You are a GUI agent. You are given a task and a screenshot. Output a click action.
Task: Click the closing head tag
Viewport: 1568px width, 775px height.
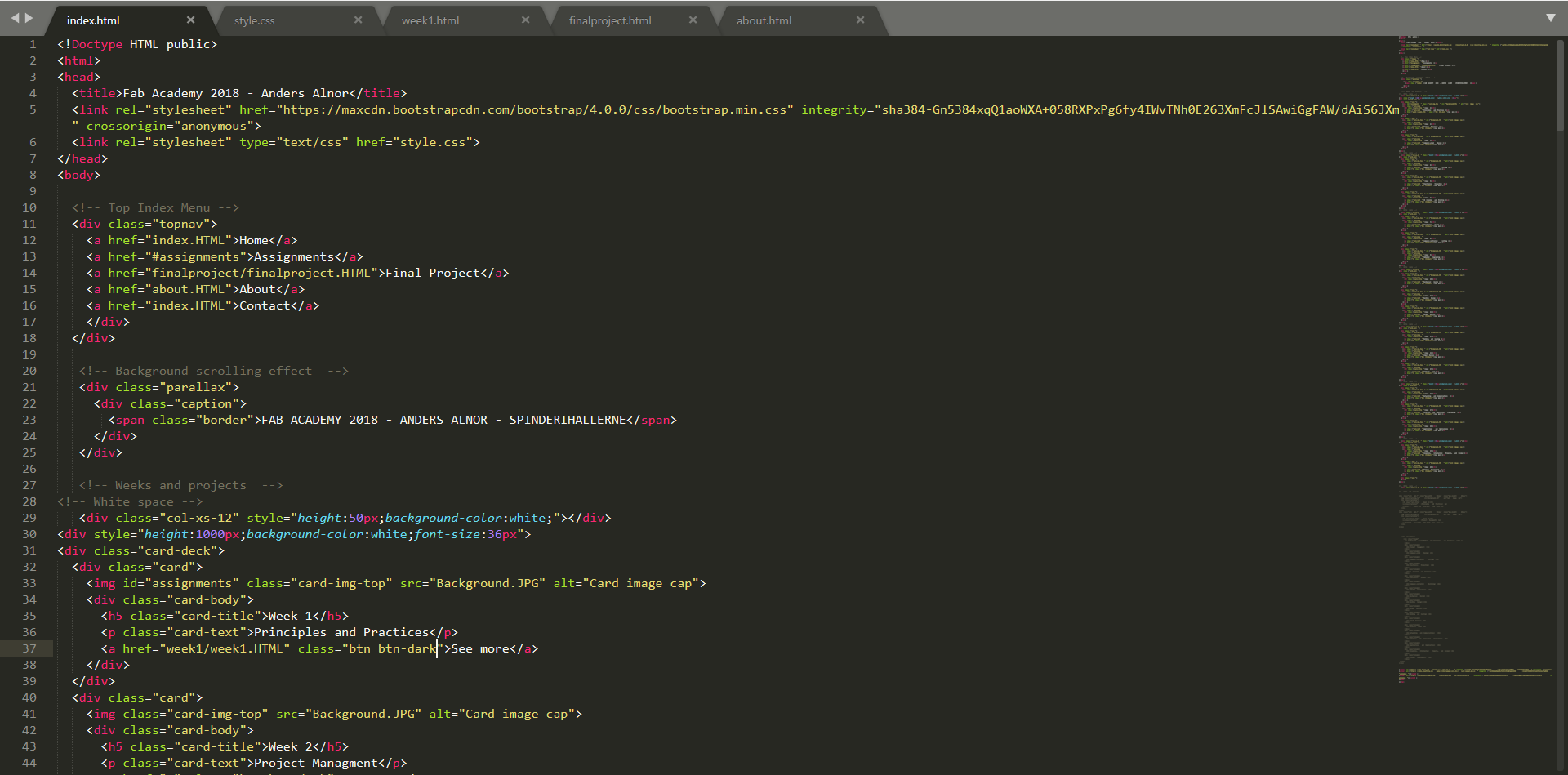pyautogui.click(x=82, y=158)
